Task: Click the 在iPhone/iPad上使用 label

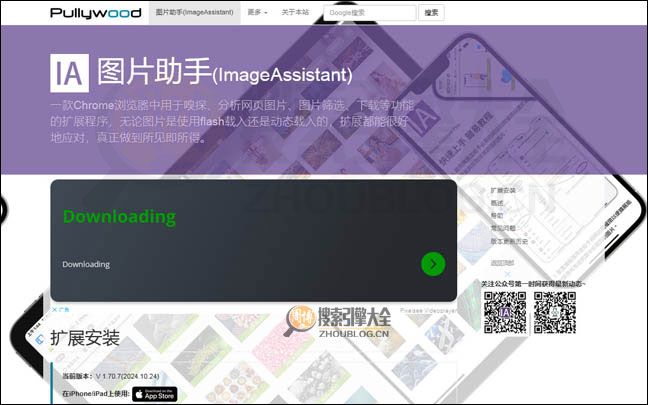Action: coord(96,394)
